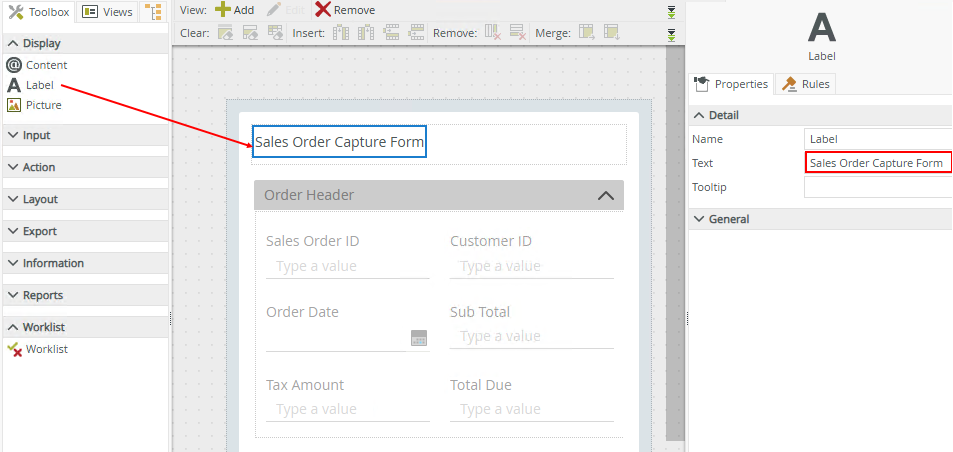Screen dimensions: 953x452
Task: Click the Add view button
Action: pyautogui.click(x=235, y=10)
